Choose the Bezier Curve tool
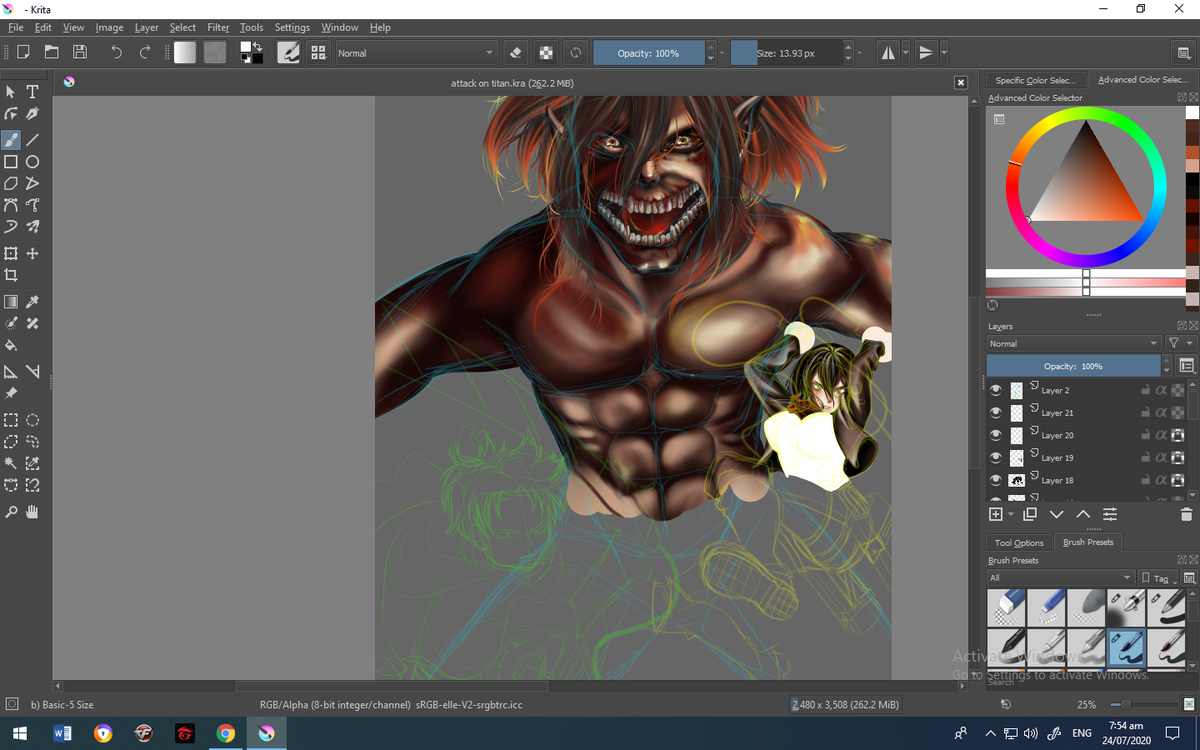Image resolution: width=1200 pixels, height=750 pixels. pyautogui.click(x=11, y=205)
